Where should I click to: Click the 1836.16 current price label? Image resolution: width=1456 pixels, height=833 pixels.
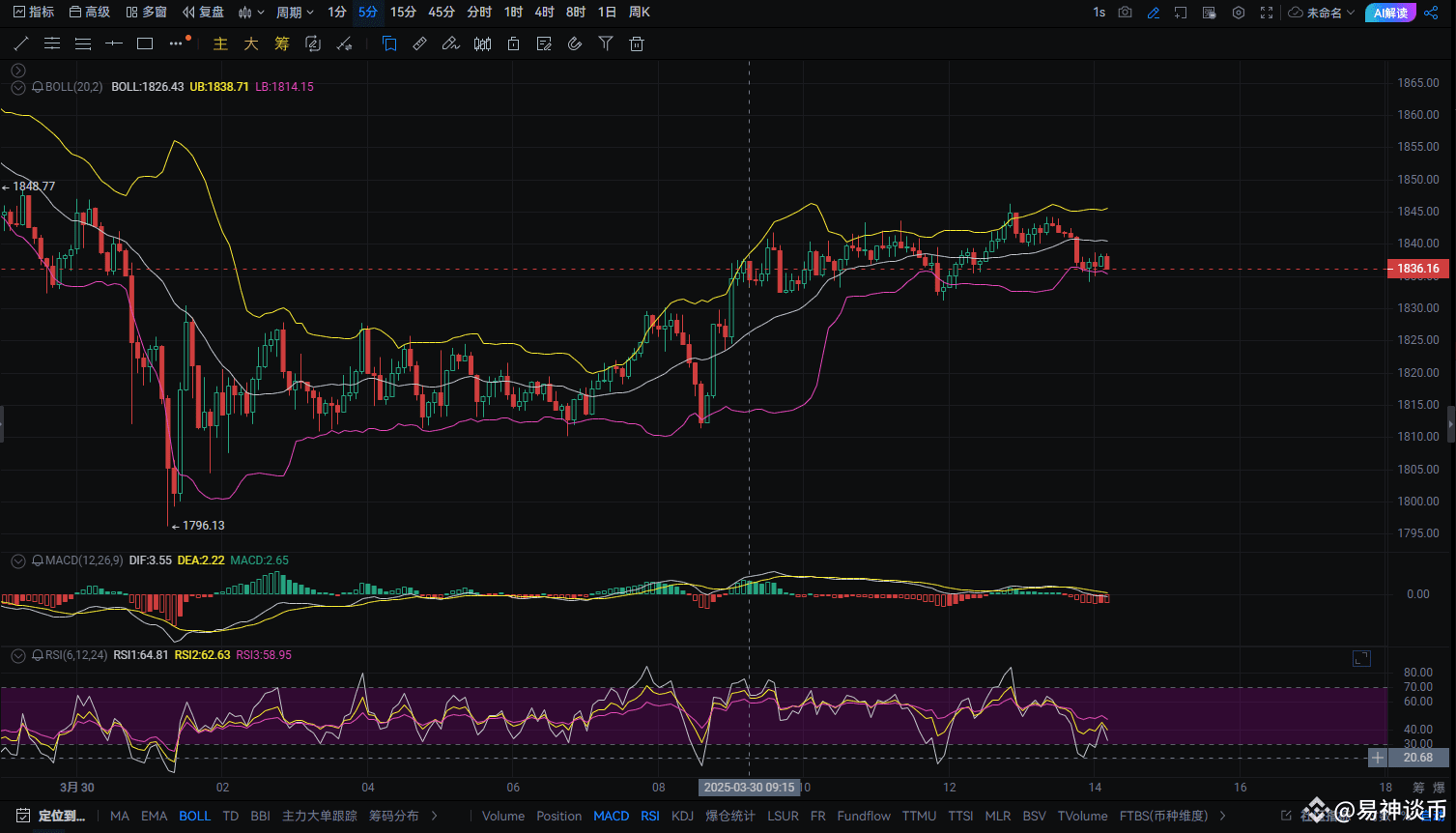(1417, 269)
